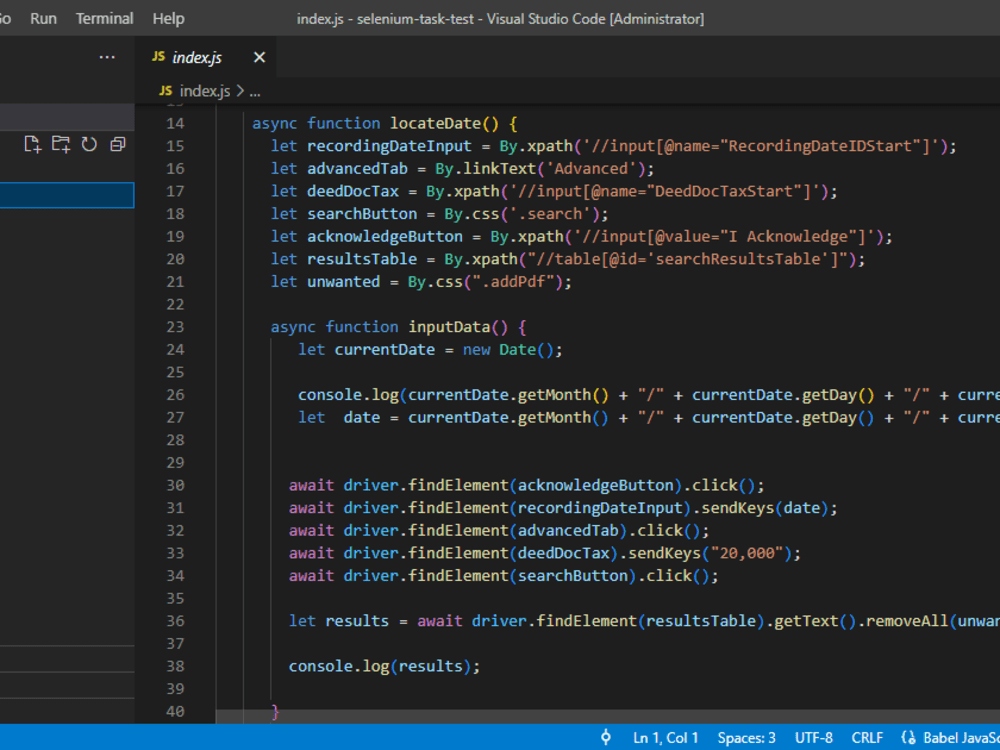Screen dimensions: 1000x750
Task: Select the index.js editor tab
Action: coord(198,57)
